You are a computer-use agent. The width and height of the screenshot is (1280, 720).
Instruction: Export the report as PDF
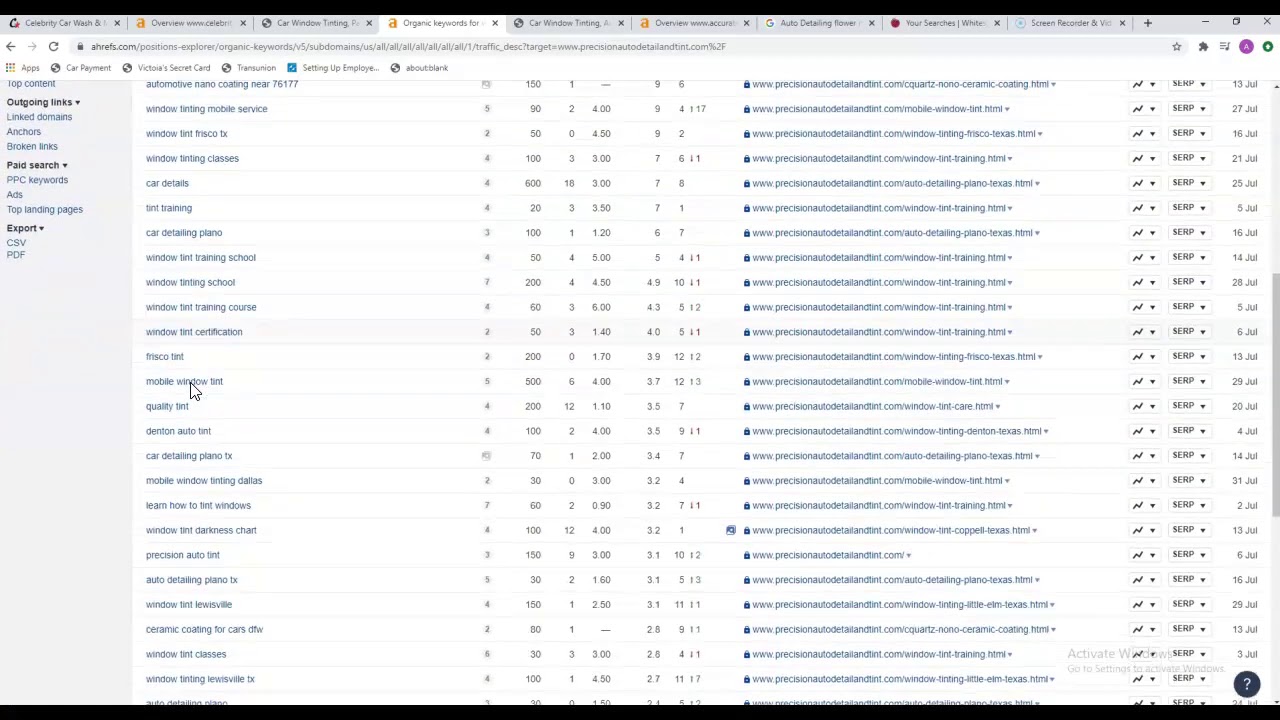coord(16,255)
